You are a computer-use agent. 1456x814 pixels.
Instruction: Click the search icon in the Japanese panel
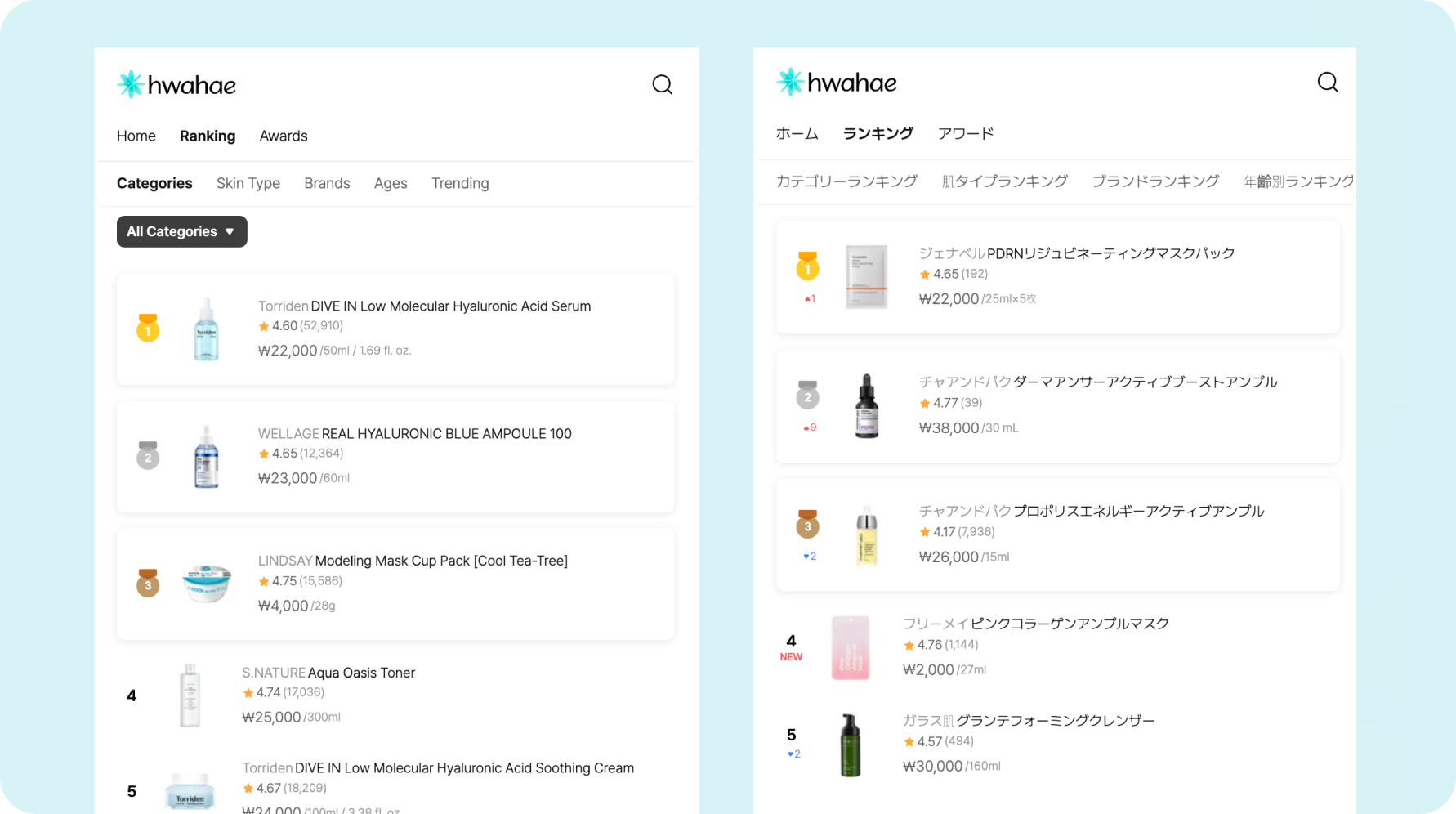click(1327, 82)
